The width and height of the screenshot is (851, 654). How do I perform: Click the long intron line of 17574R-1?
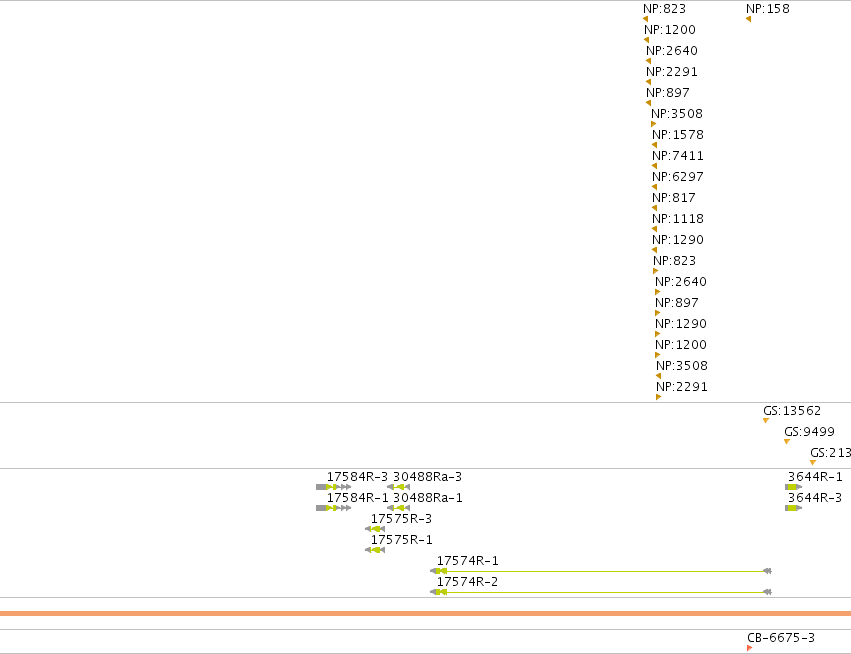605,572
